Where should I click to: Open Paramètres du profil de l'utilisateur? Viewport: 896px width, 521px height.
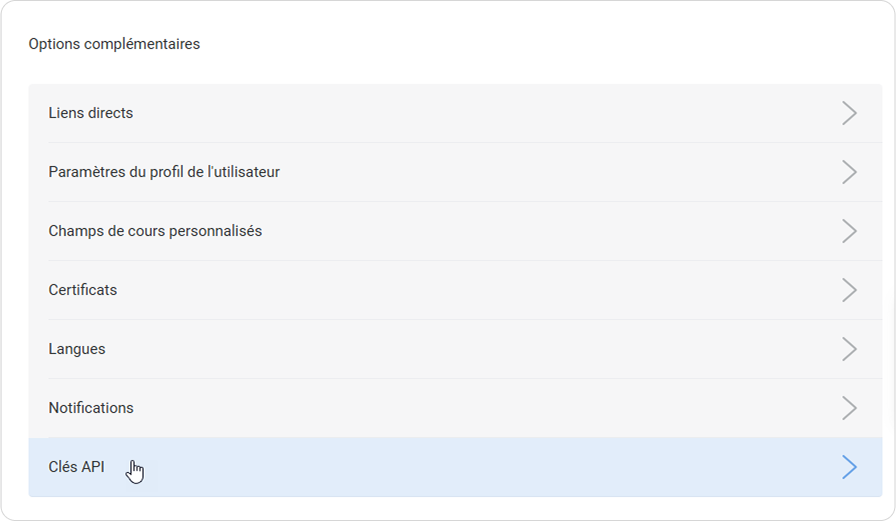pyautogui.click(x=164, y=172)
